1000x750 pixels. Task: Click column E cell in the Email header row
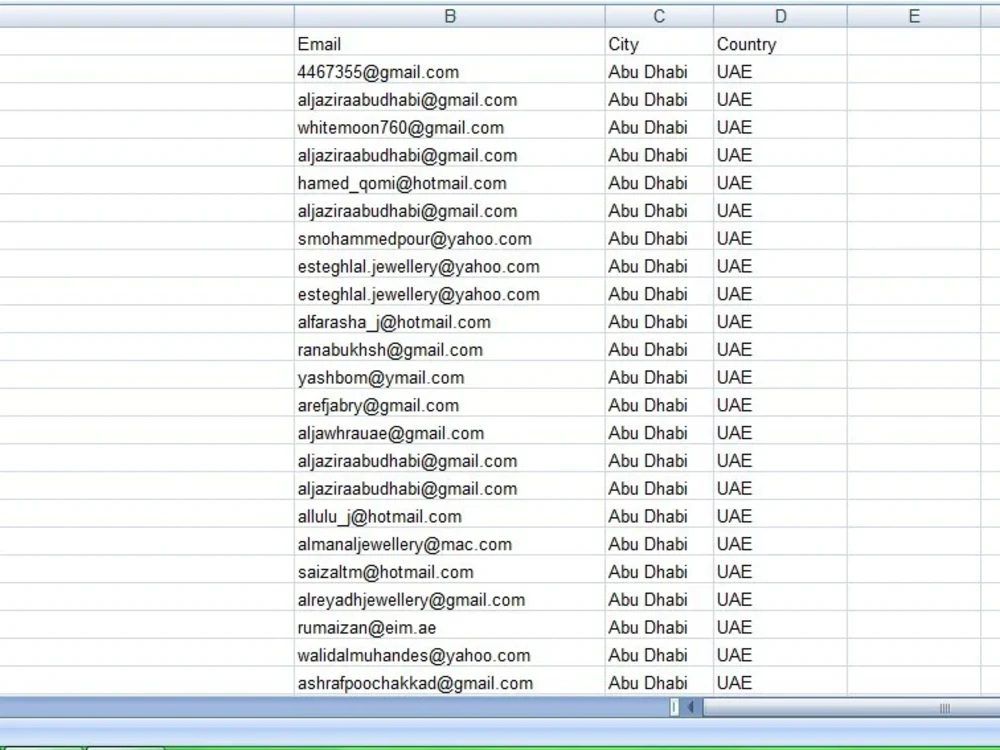[x=914, y=44]
